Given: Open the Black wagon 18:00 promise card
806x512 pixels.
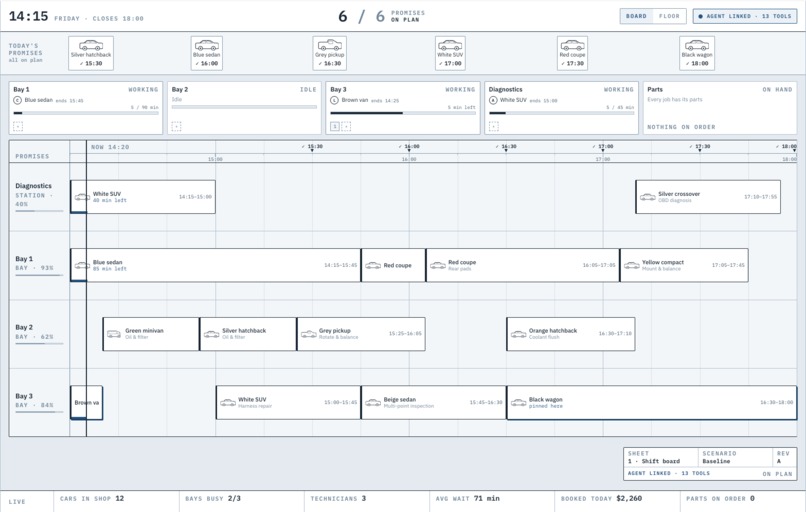Looking at the screenshot, I should point(697,53).
